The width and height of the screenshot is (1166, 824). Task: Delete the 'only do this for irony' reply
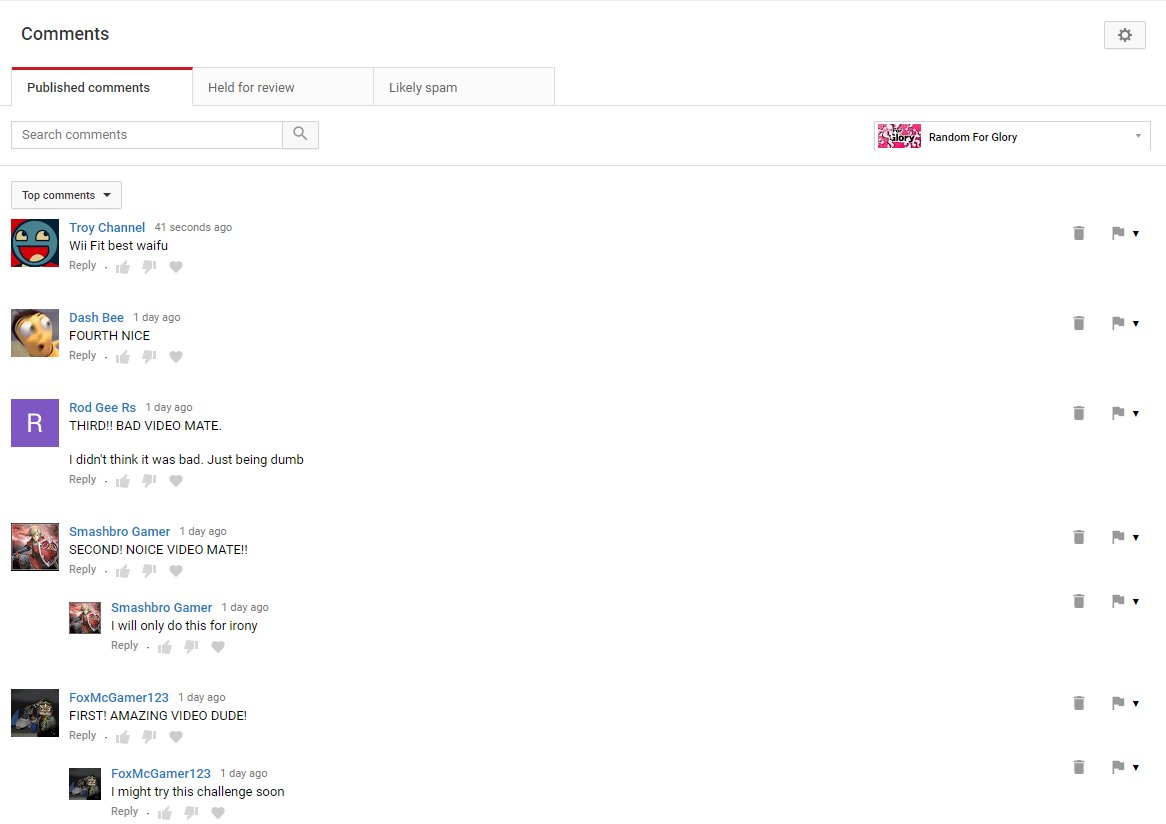point(1079,602)
